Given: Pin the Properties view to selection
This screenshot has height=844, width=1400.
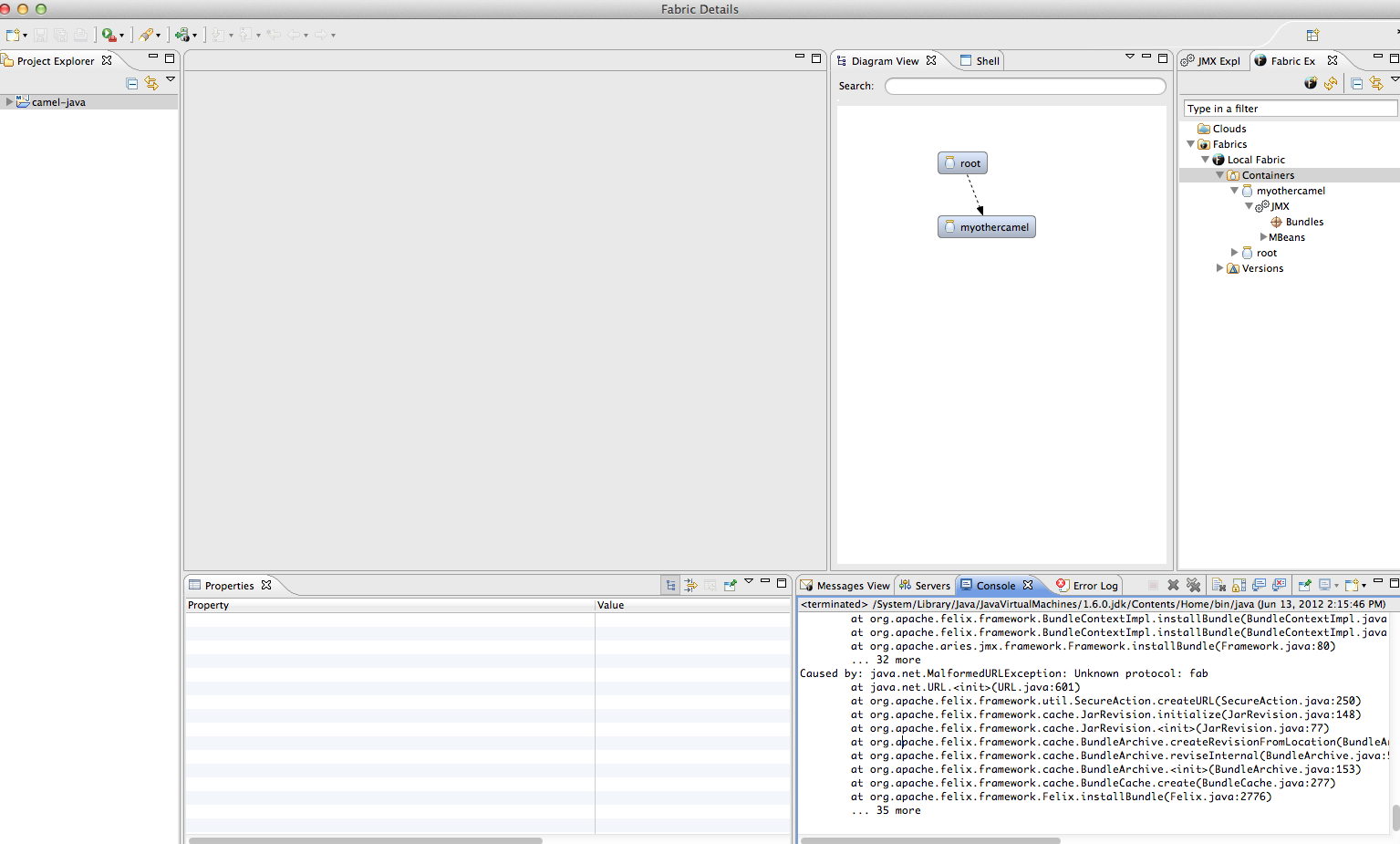Looking at the screenshot, I should [x=730, y=586].
